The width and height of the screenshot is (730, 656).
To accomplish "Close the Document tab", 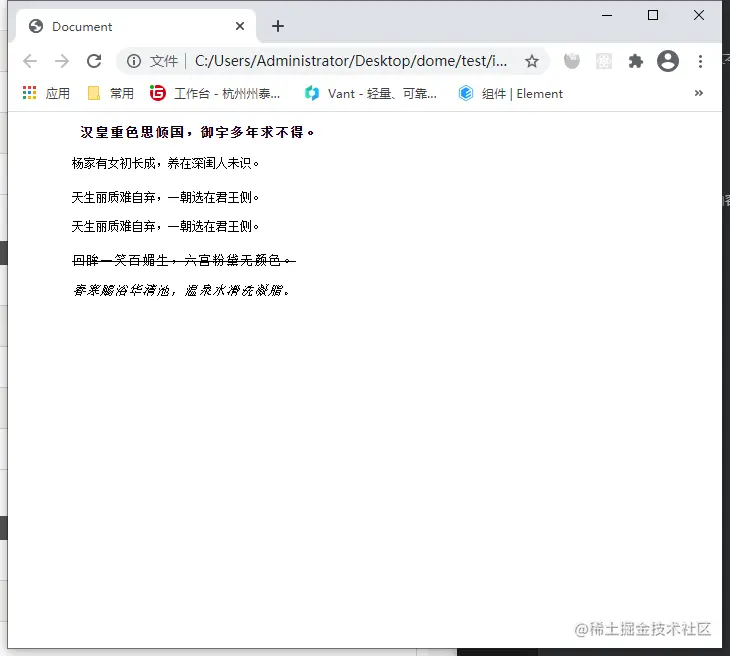I will (240, 26).
